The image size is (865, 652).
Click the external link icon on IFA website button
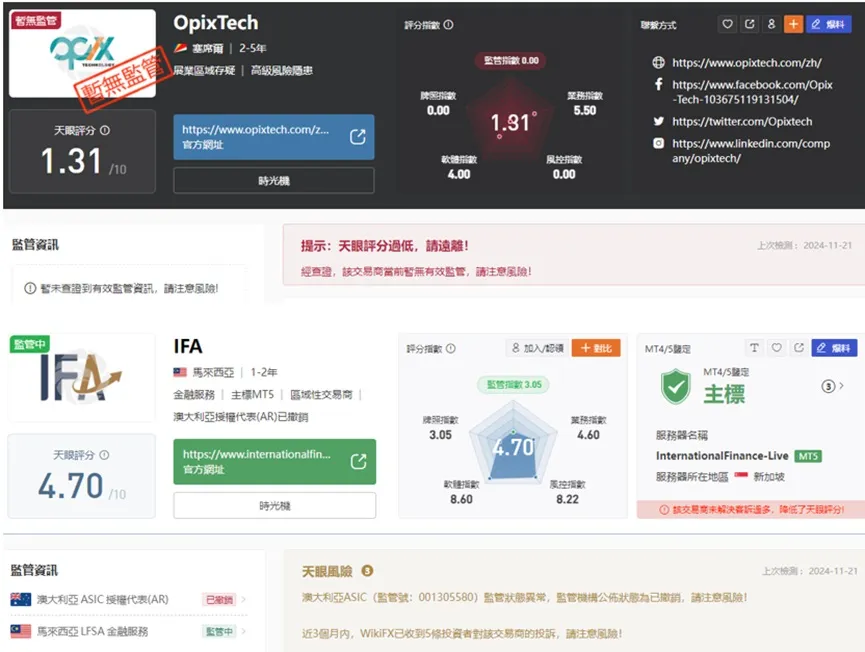[x=359, y=461]
